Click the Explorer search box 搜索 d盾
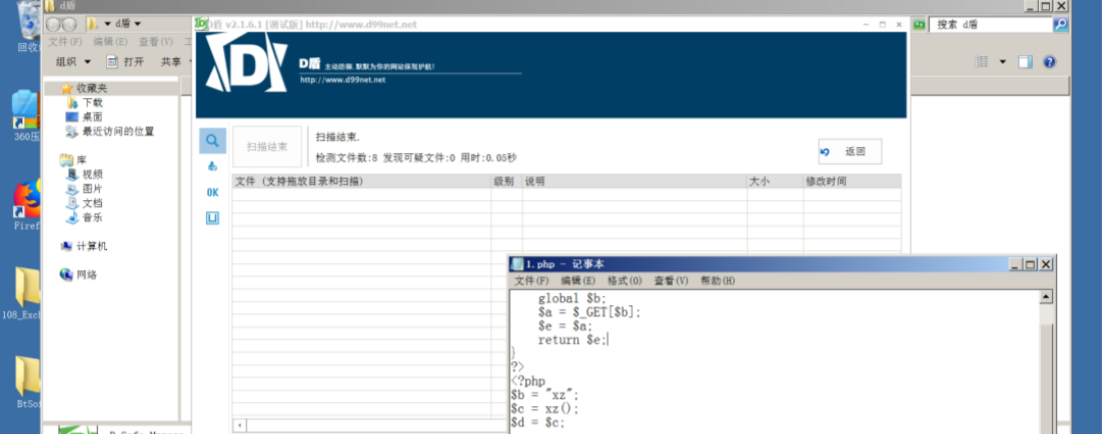This screenshot has height=434, width=1102. [991, 25]
